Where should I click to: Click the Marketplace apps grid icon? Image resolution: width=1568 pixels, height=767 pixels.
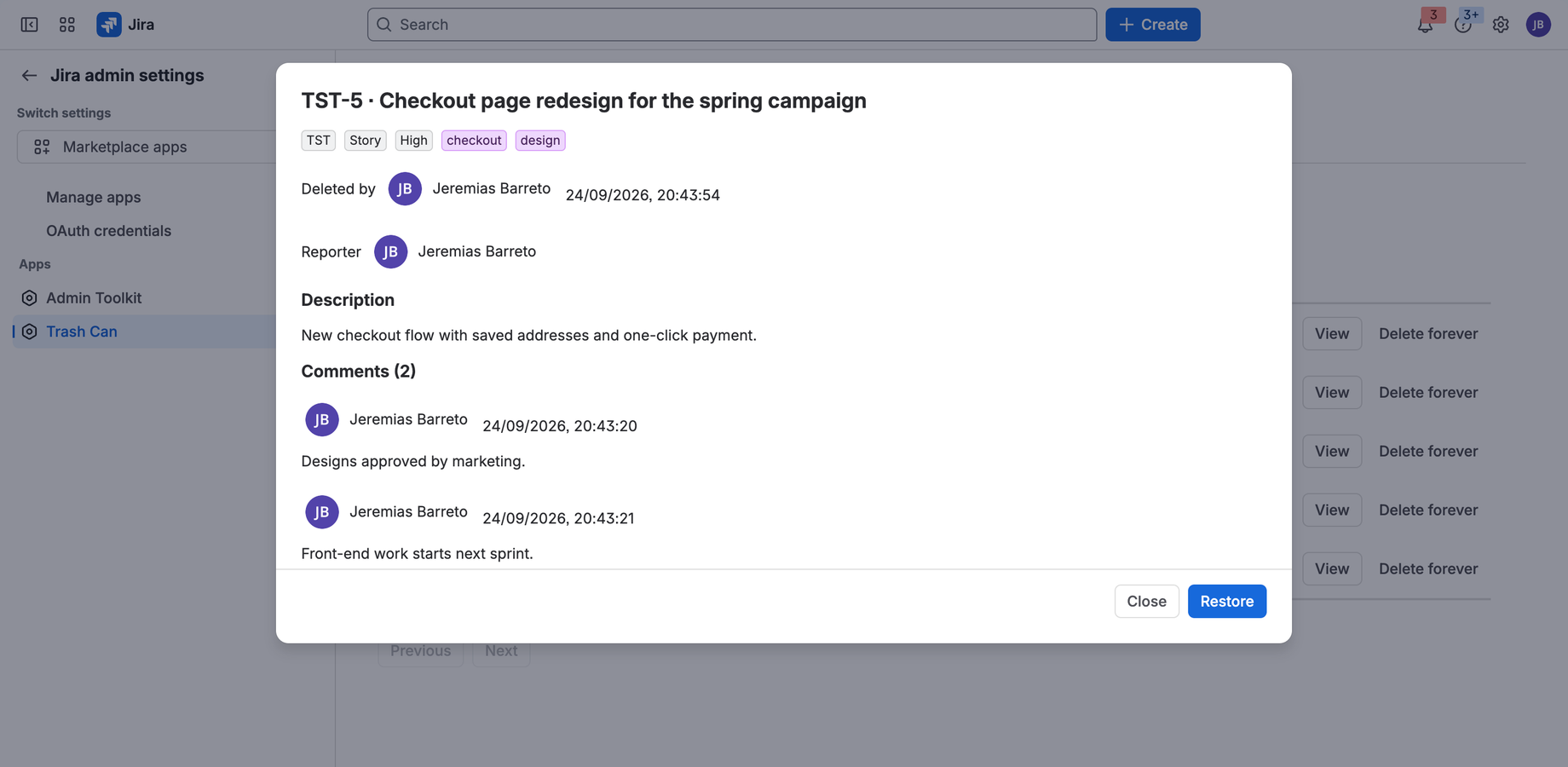[x=42, y=147]
